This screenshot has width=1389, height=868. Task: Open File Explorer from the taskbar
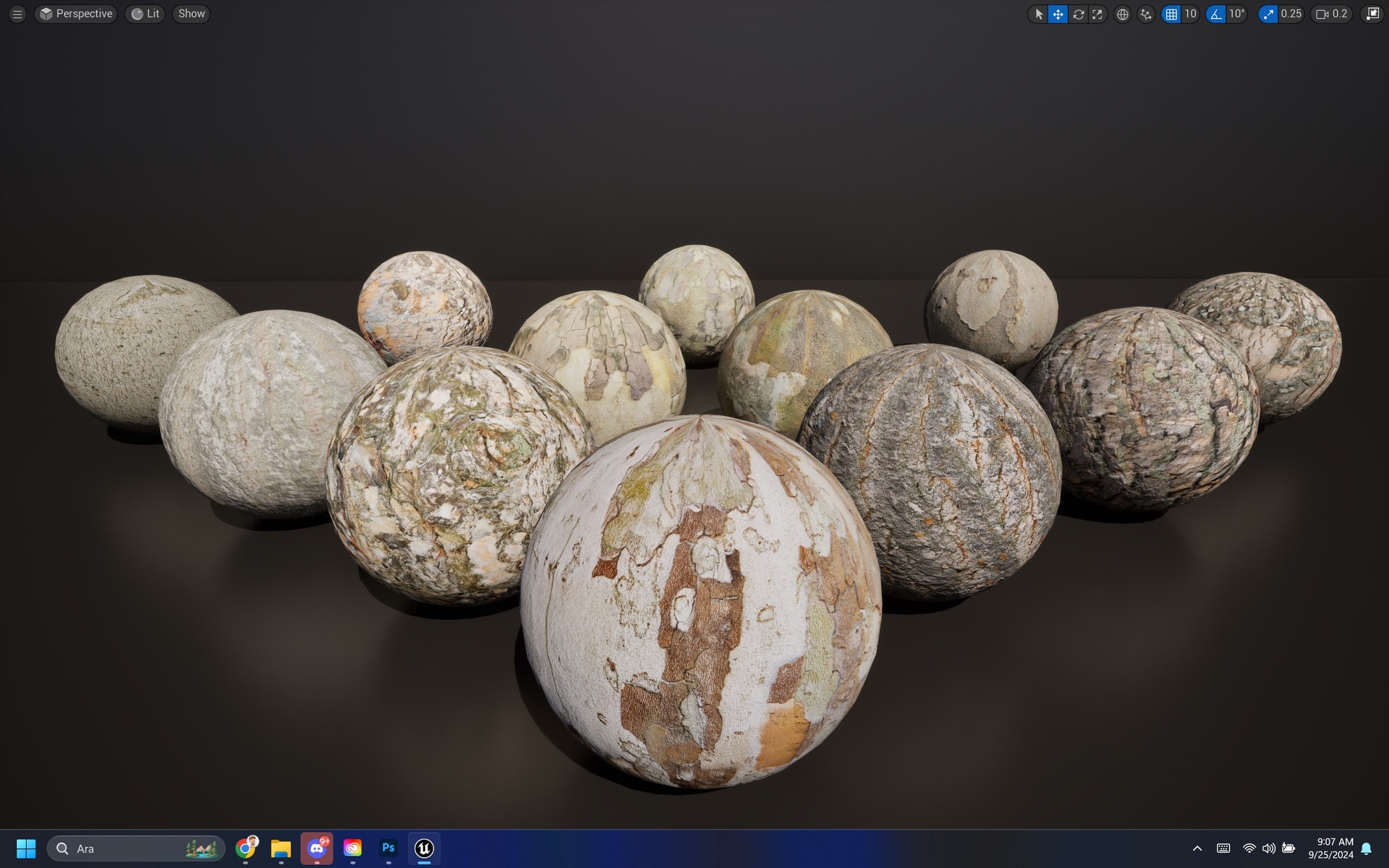click(x=281, y=848)
